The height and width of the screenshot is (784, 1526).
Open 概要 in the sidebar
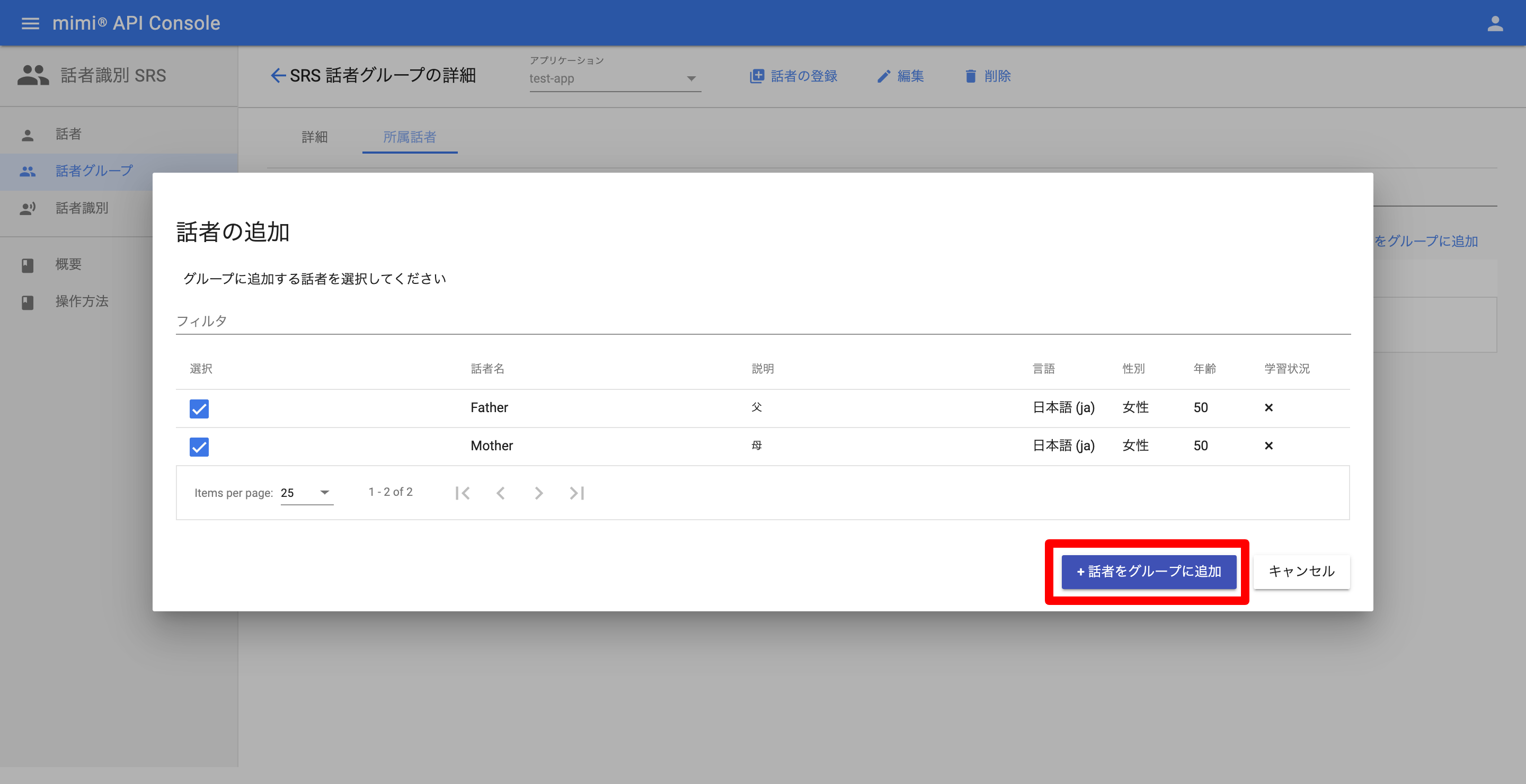pyautogui.click(x=119, y=264)
